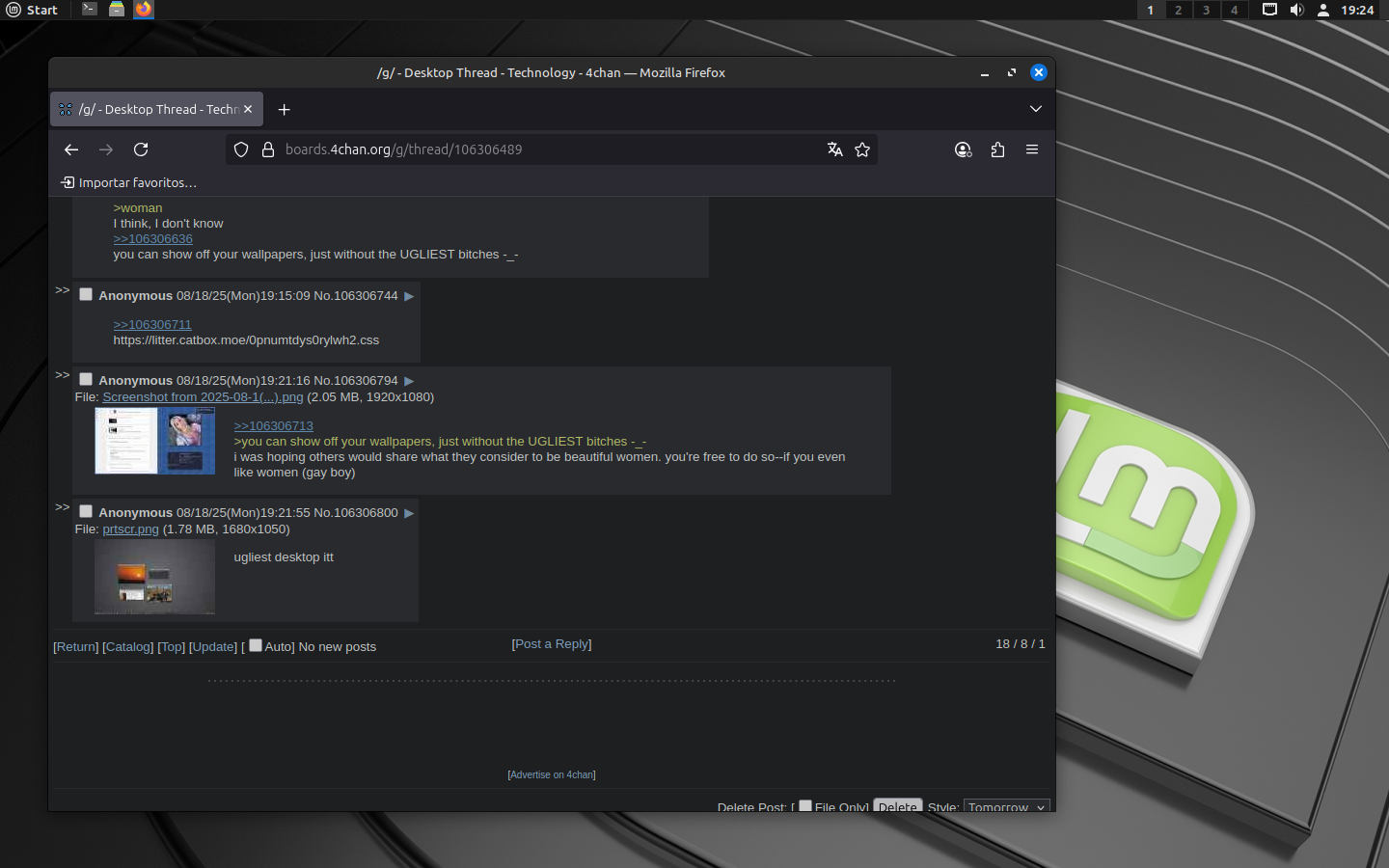Enable the Auto update checkbox
The width and height of the screenshot is (1389, 868).
[256, 646]
